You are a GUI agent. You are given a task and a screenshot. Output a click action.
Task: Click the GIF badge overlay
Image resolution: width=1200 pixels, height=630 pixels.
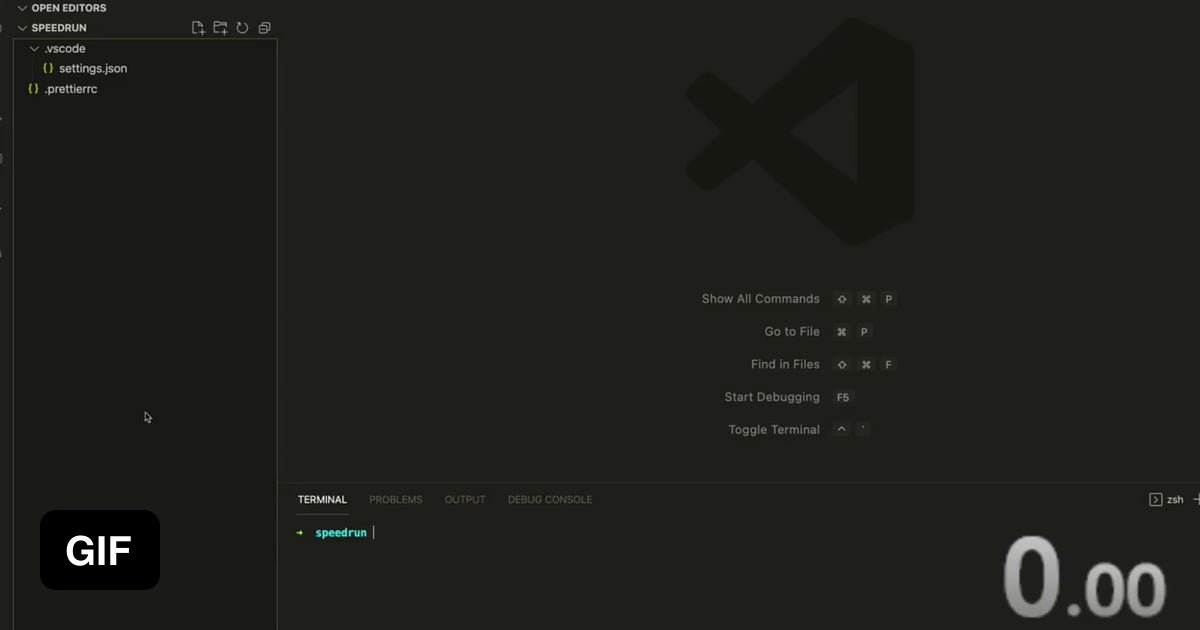100,550
